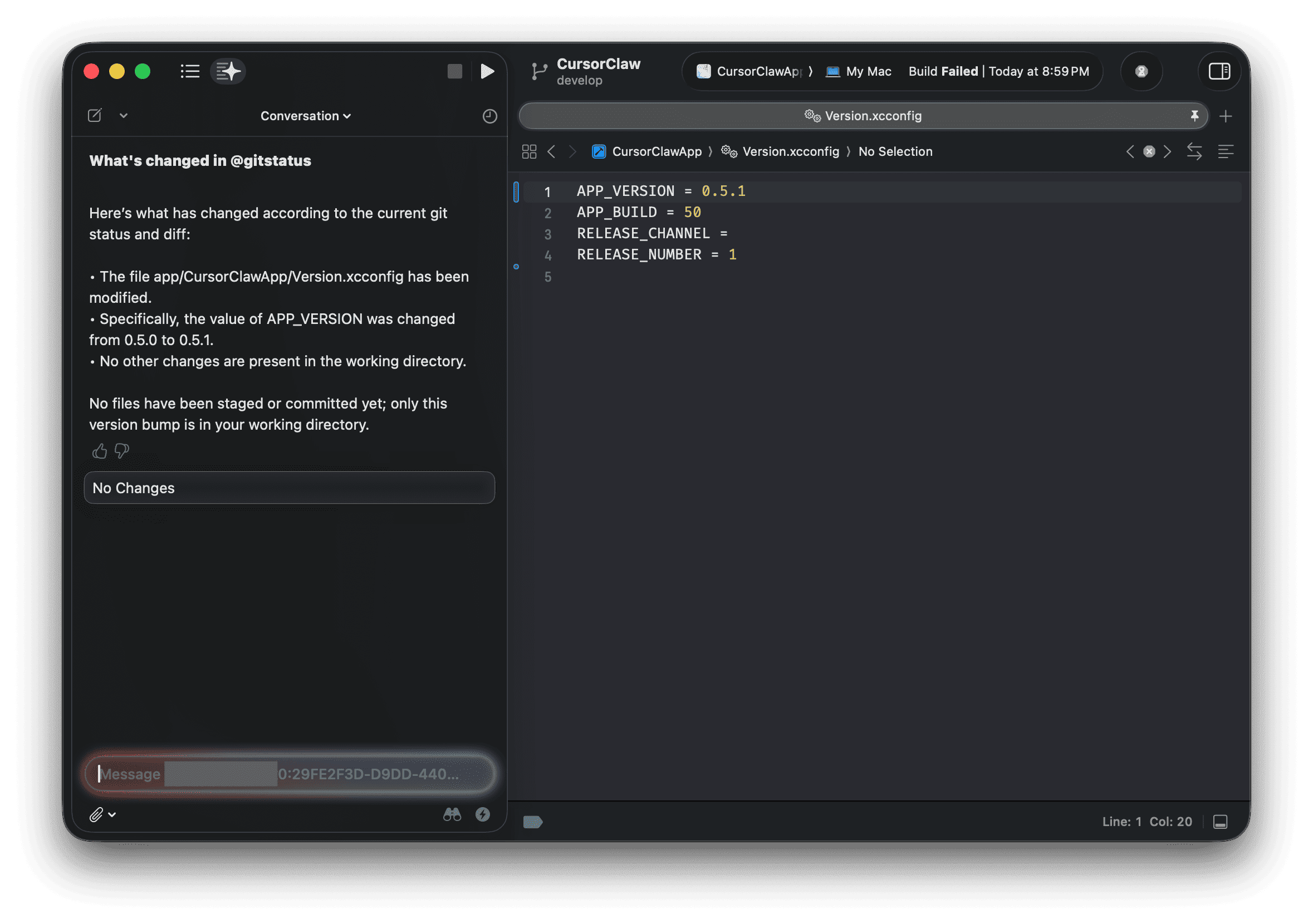Click the stop button in the chat toolbar
The height and width of the screenshot is (924, 1313).
click(454, 71)
